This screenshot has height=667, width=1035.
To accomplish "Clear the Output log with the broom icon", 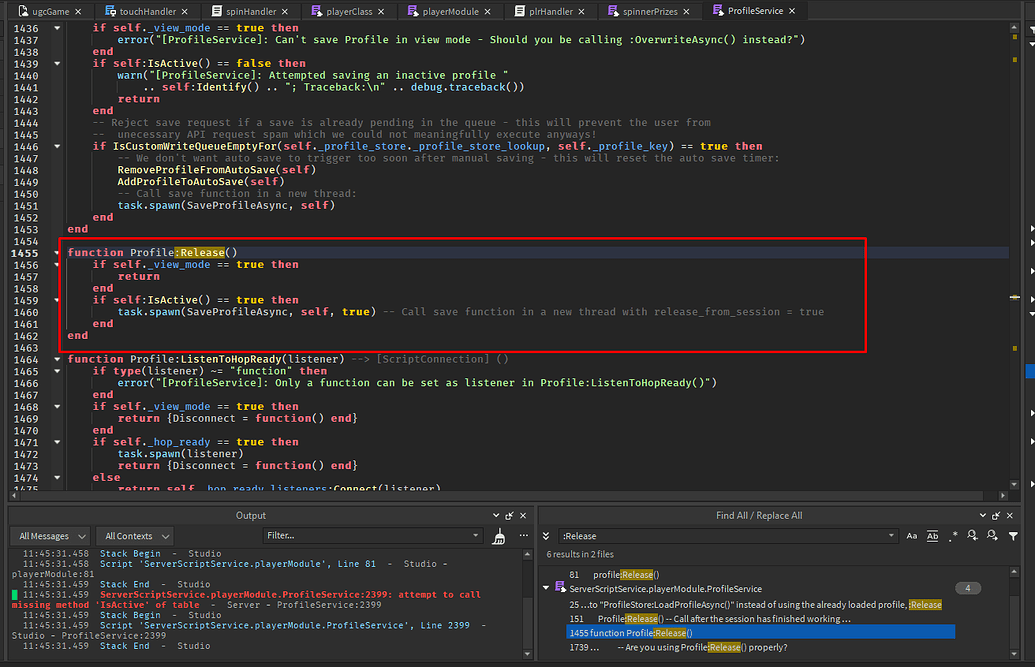I will tap(500, 537).
